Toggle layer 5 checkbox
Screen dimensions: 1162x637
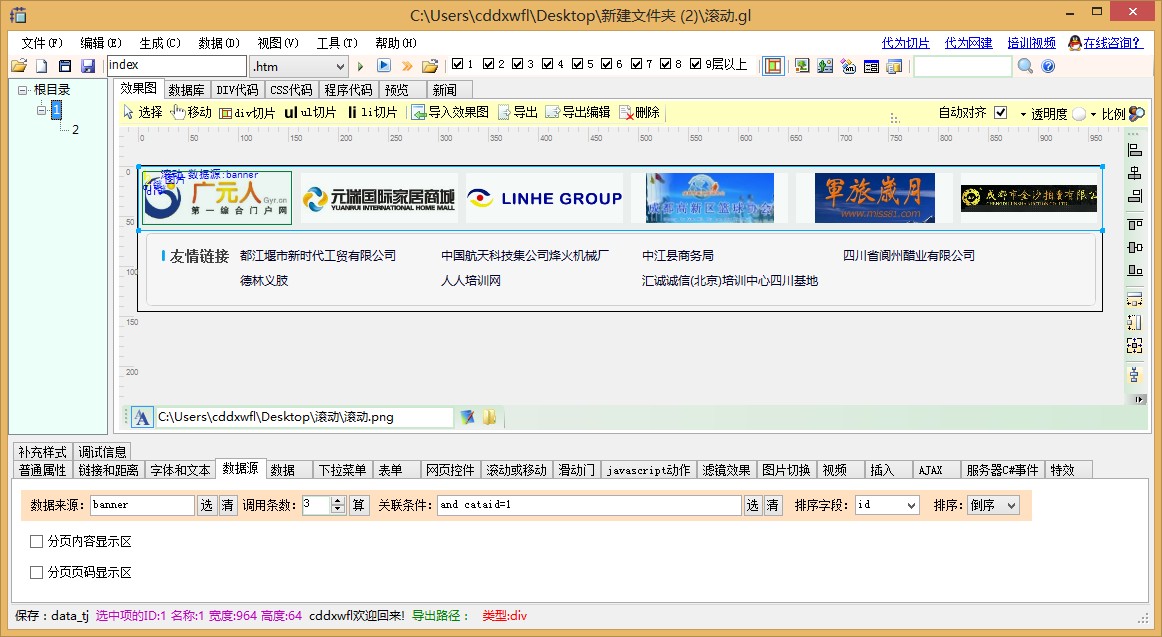pyautogui.click(x=577, y=64)
